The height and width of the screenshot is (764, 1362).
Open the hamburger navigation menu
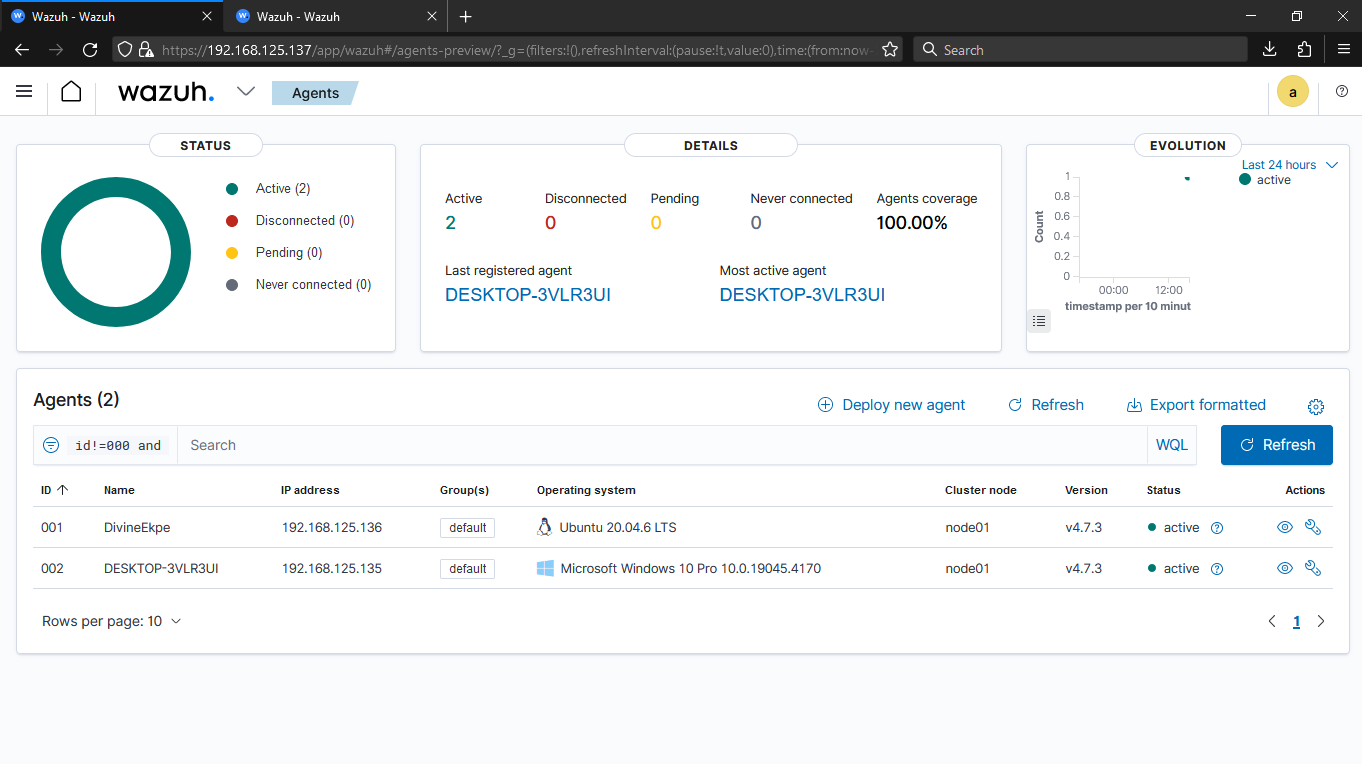click(x=24, y=92)
